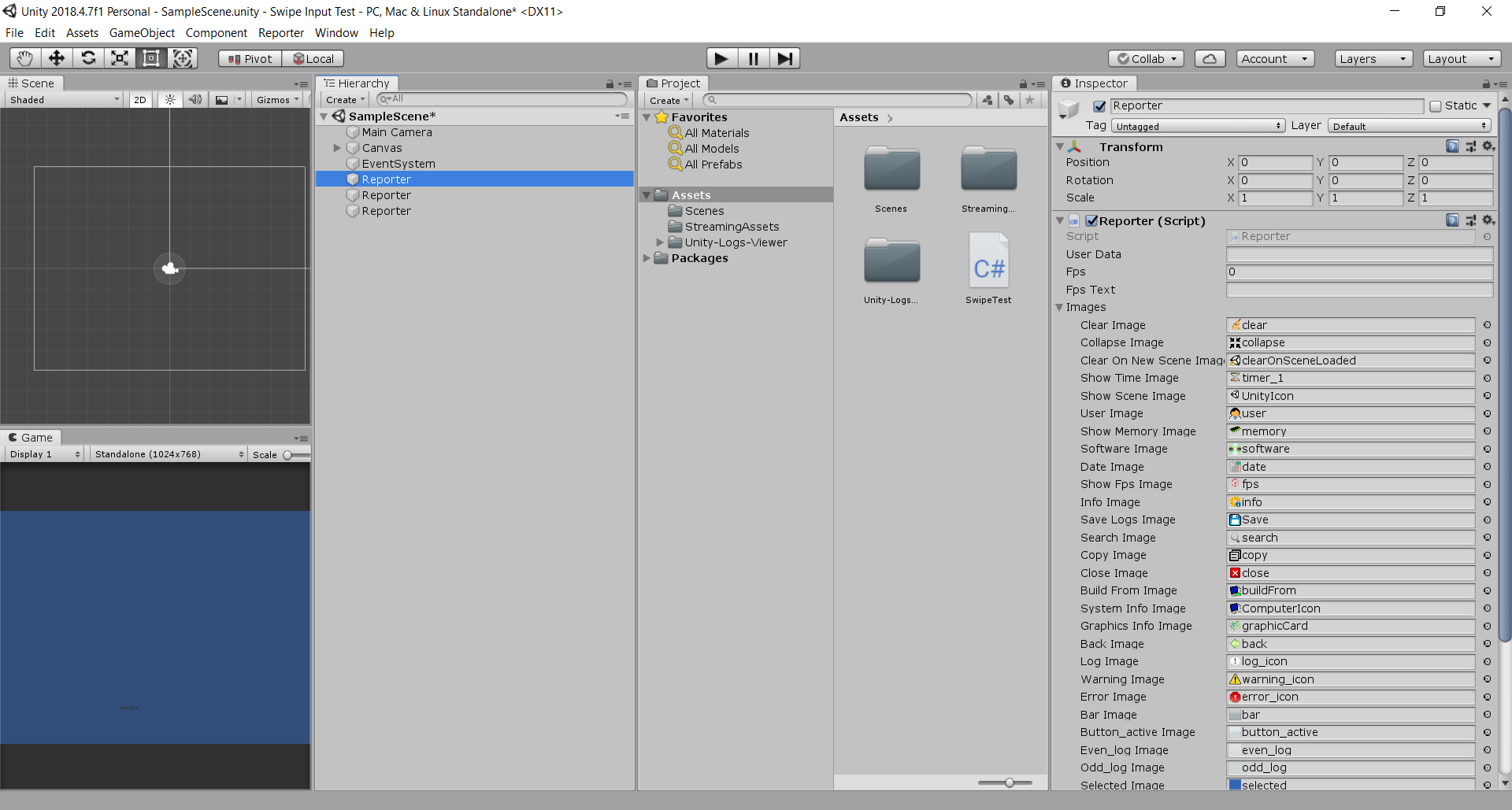Viewport: 1512px width, 810px height.
Task: Open the GameObject menu
Action: [142, 32]
